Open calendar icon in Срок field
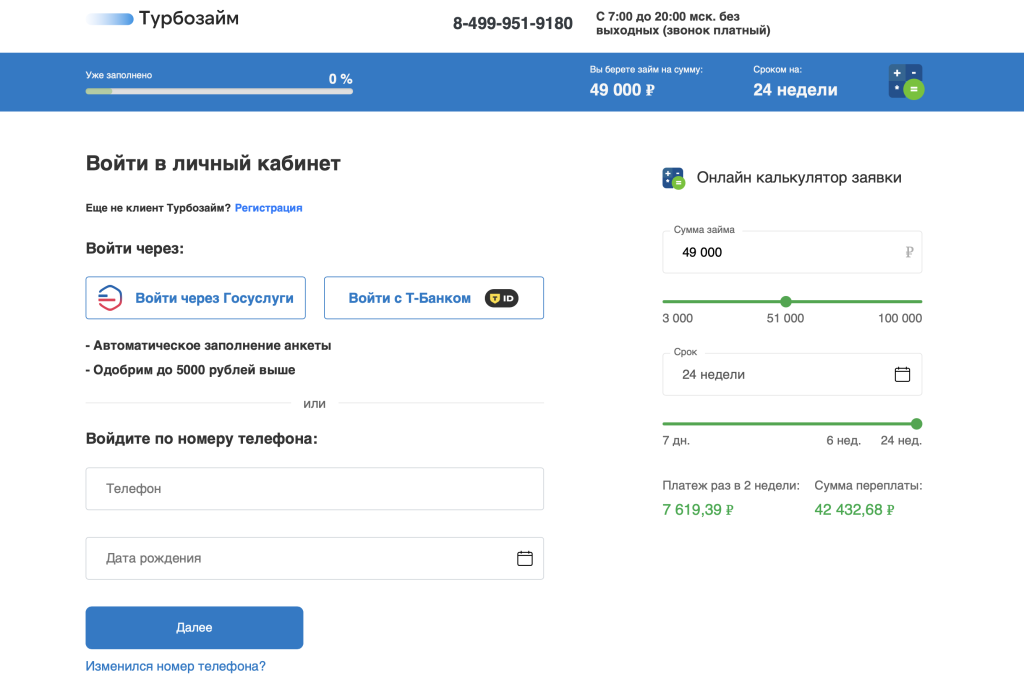The image size is (1024, 679). (902, 374)
